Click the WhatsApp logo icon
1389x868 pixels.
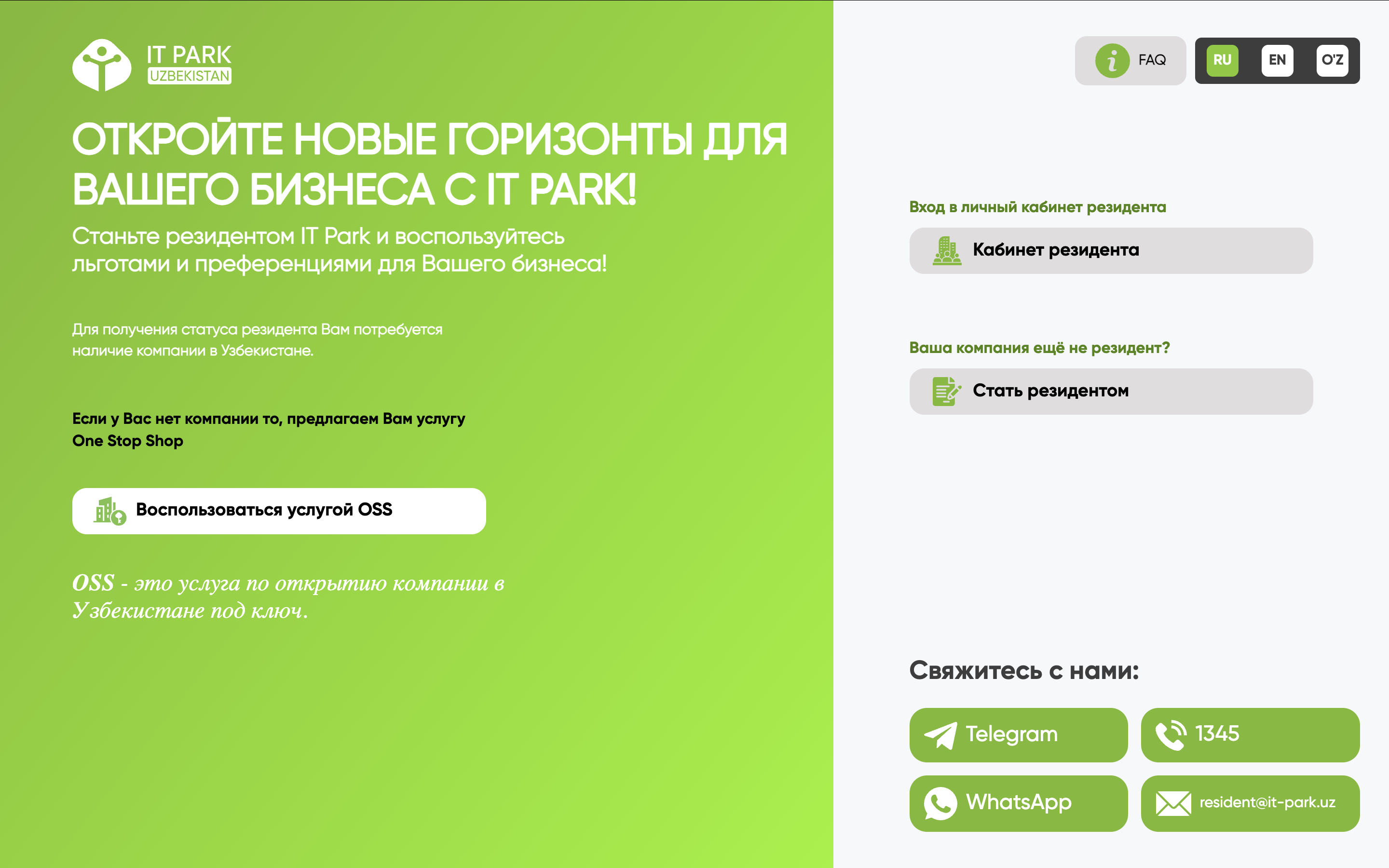(940, 803)
